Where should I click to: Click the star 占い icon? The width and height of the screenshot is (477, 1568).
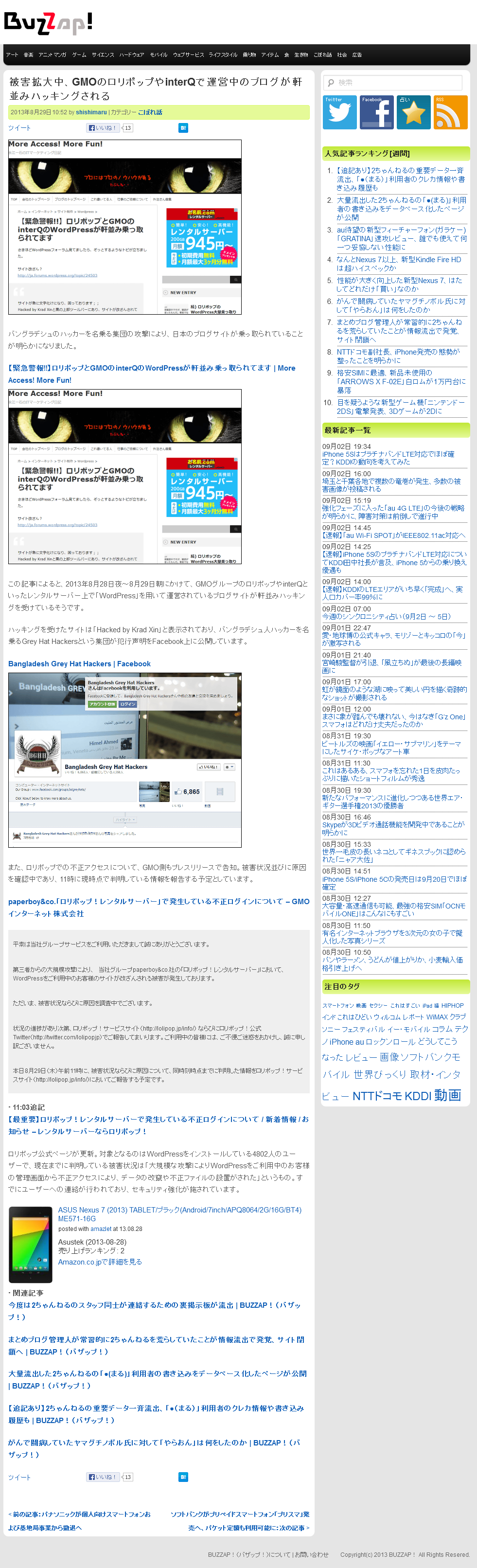[x=413, y=113]
